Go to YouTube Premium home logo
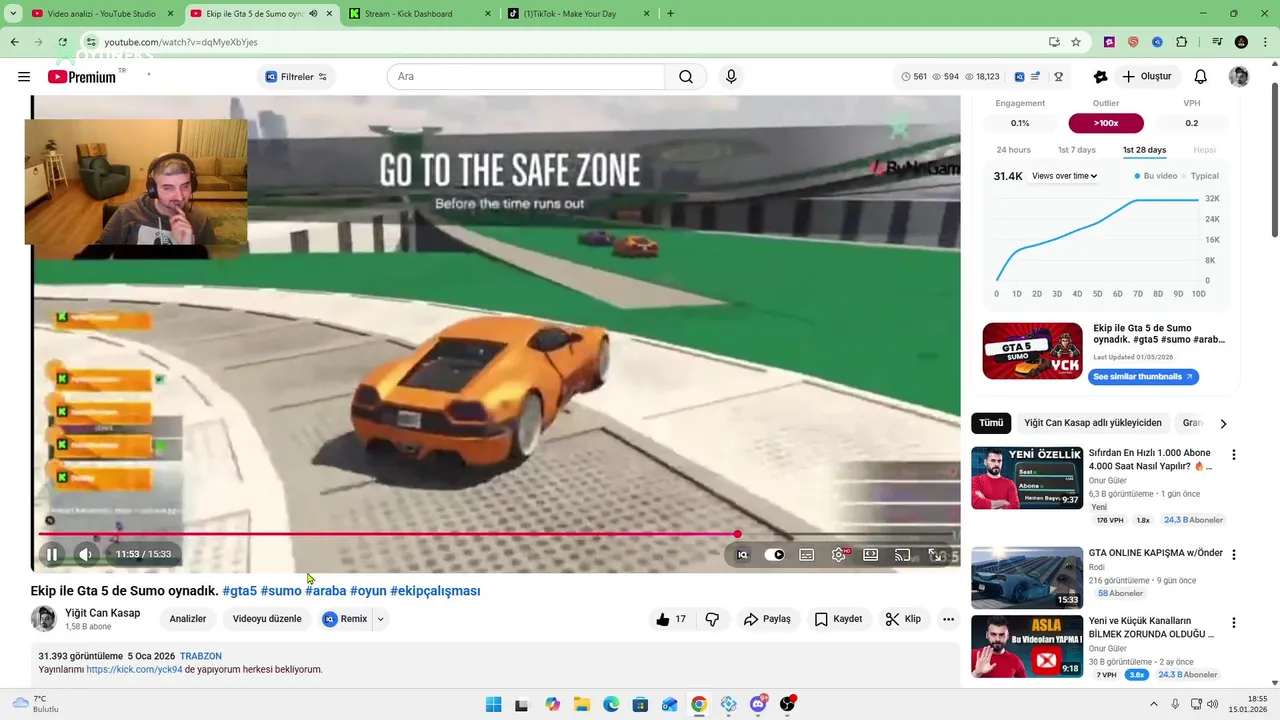The image size is (1280, 720). coord(82,77)
